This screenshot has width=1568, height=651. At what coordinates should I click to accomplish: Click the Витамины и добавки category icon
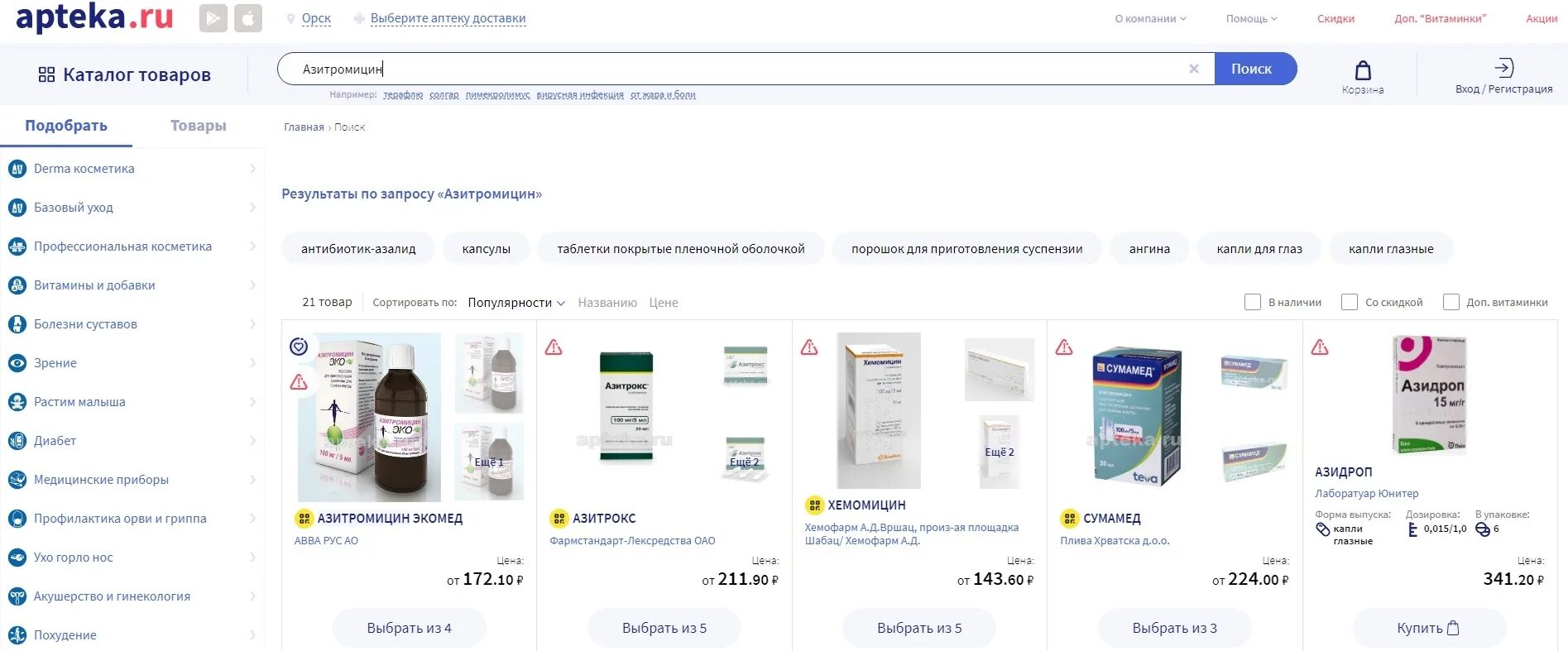[x=17, y=285]
